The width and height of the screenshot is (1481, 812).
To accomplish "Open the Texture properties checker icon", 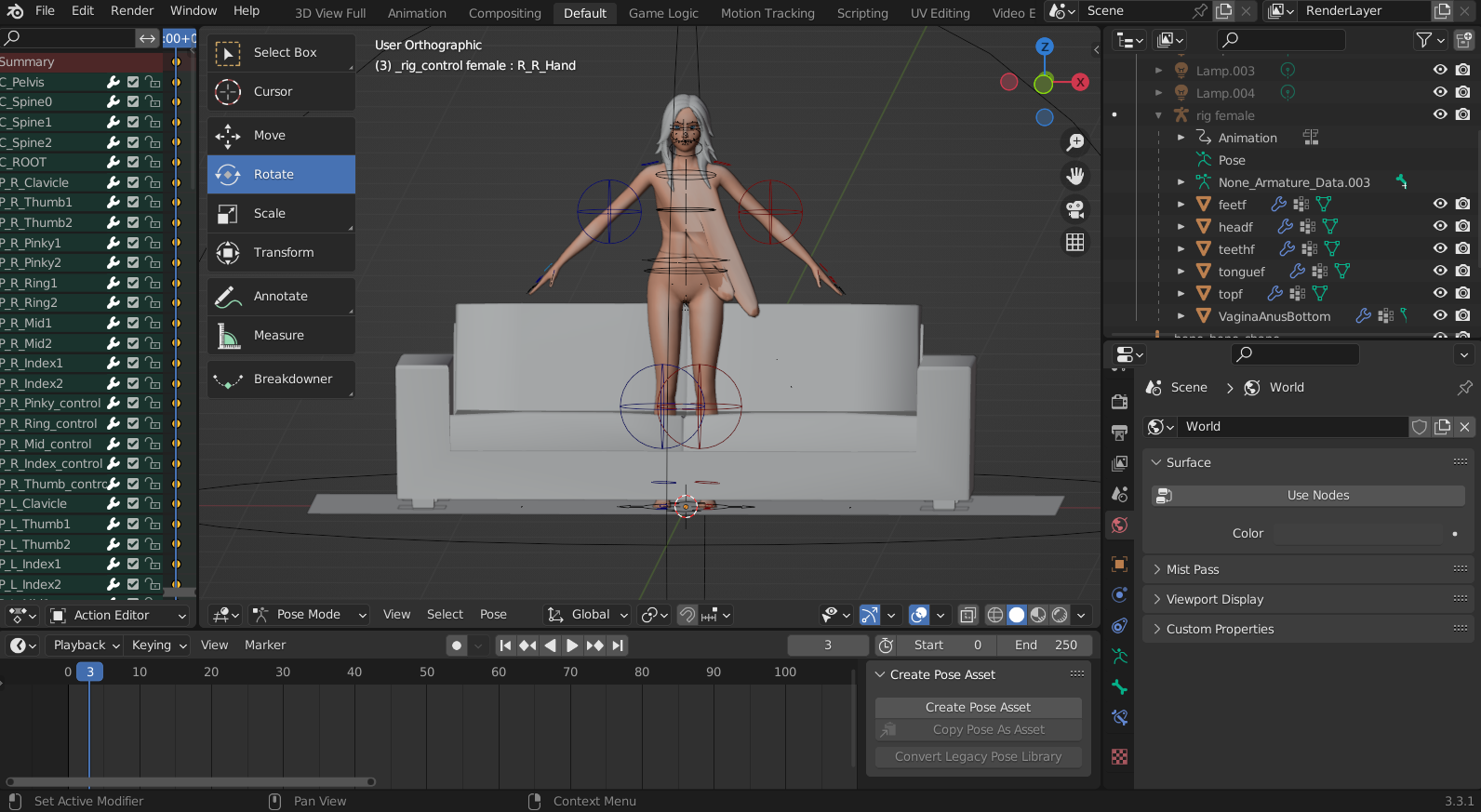I will pyautogui.click(x=1120, y=757).
